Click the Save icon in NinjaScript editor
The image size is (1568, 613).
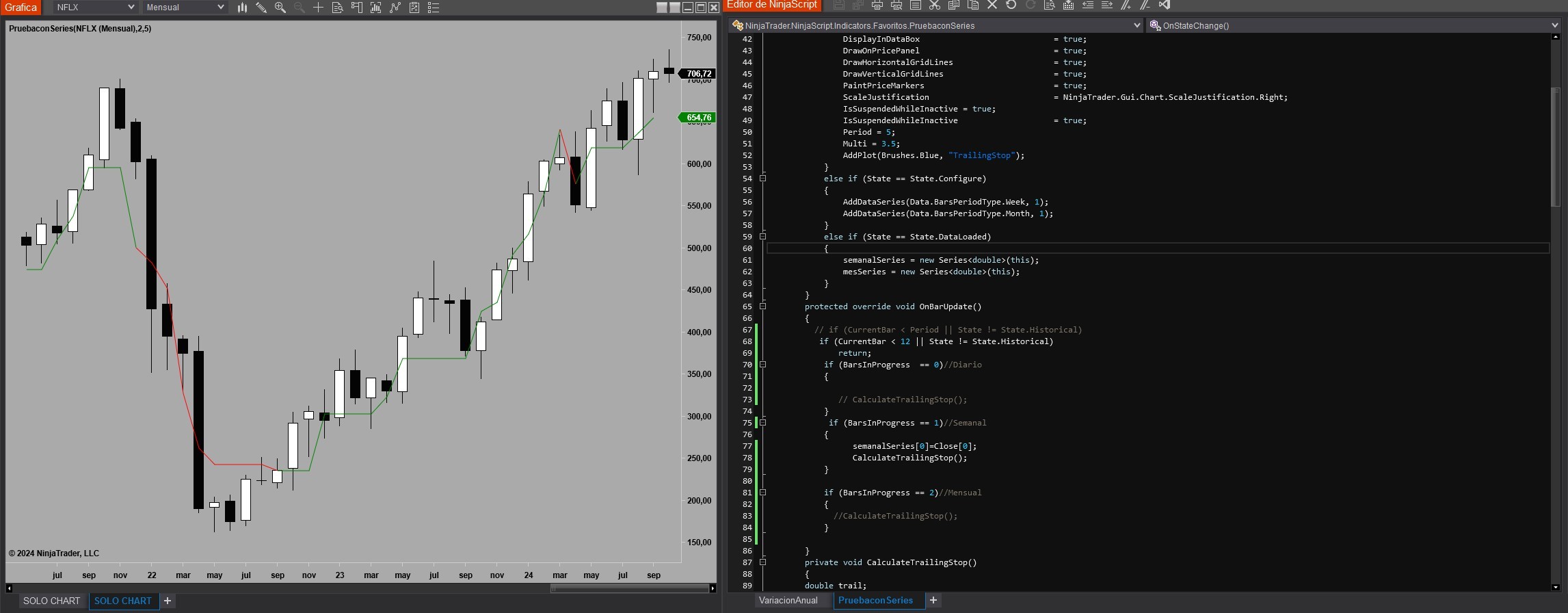(839, 5)
